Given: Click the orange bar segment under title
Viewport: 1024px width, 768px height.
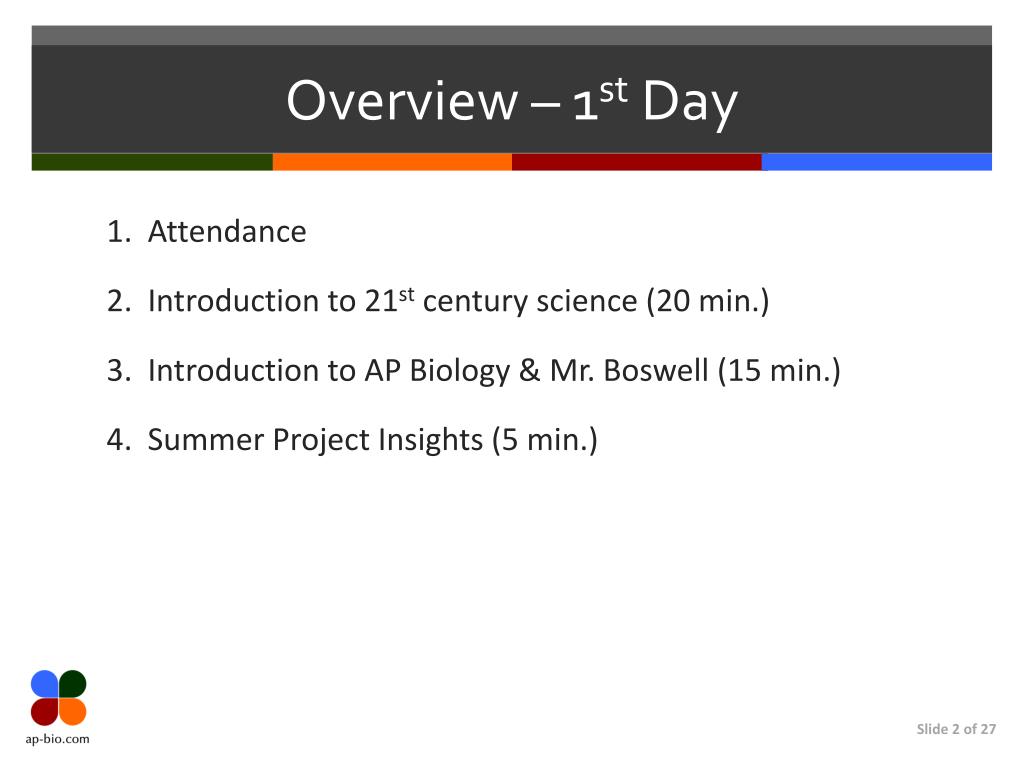Looking at the screenshot, I should (x=392, y=162).
